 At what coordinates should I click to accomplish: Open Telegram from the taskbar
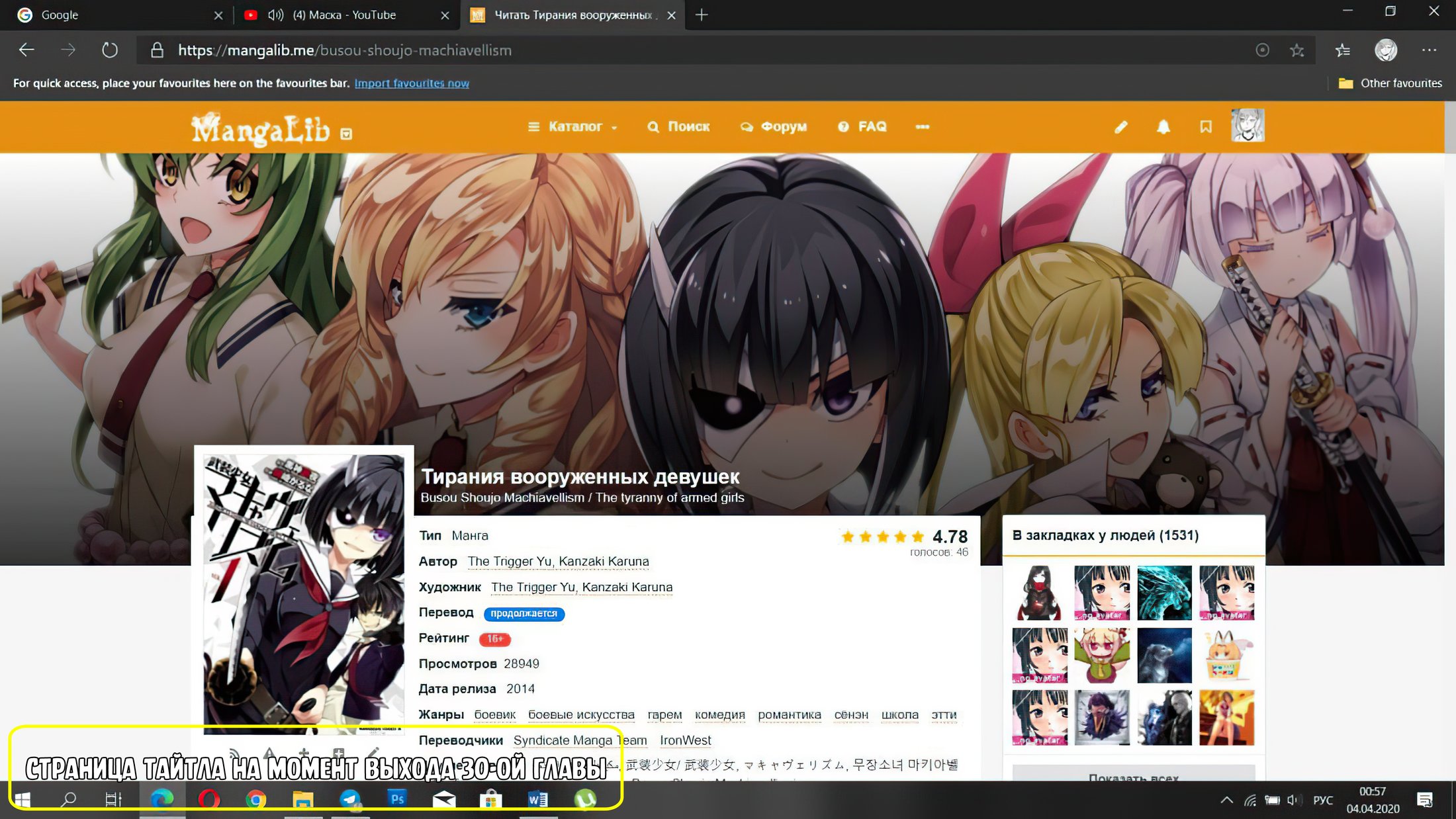tap(350, 800)
